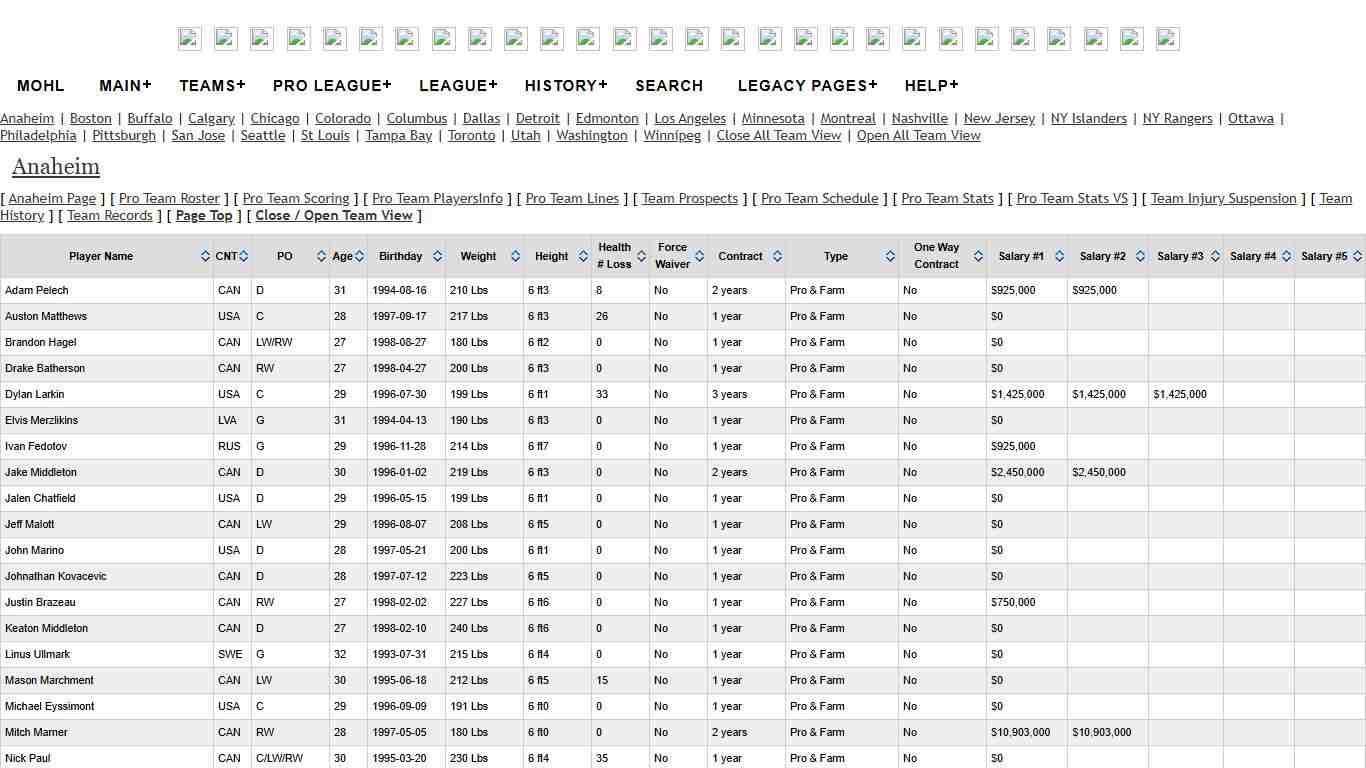The width and height of the screenshot is (1366, 768).
Task: Toggle sorting on the Force Waiver column
Action: click(698, 256)
